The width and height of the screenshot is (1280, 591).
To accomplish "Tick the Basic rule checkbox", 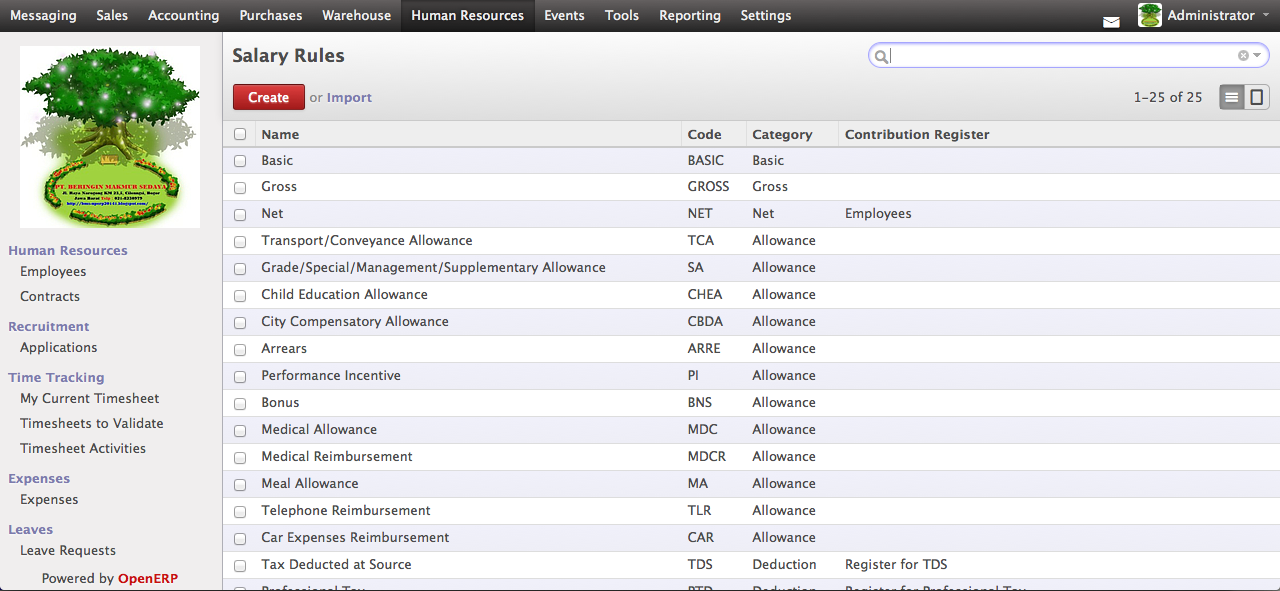I will (x=240, y=160).
